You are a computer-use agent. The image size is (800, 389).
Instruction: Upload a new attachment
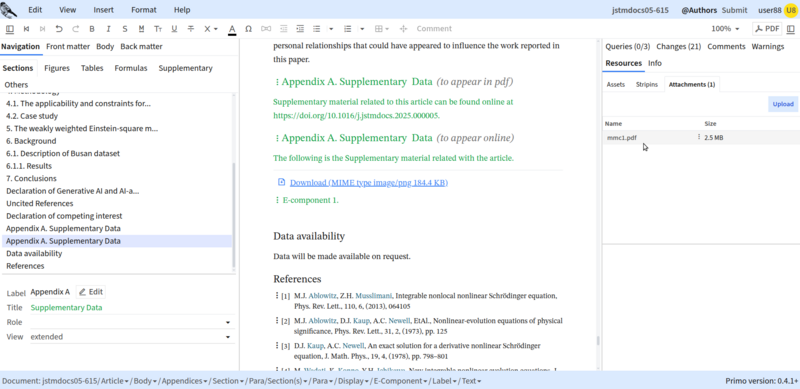click(x=783, y=104)
